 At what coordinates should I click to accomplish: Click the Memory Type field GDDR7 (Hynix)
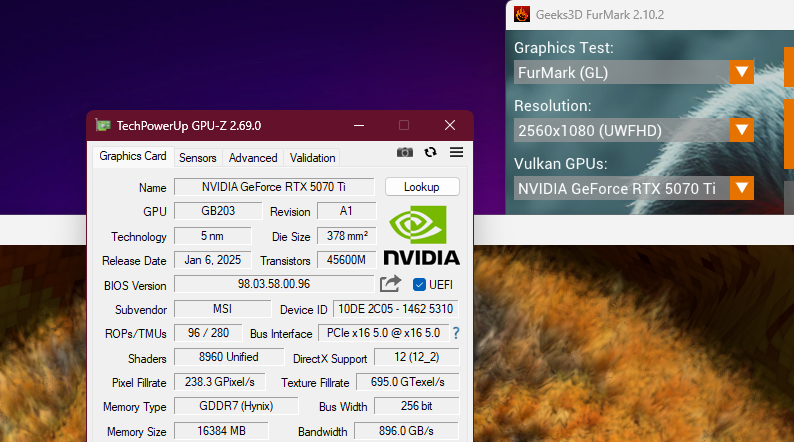point(236,406)
